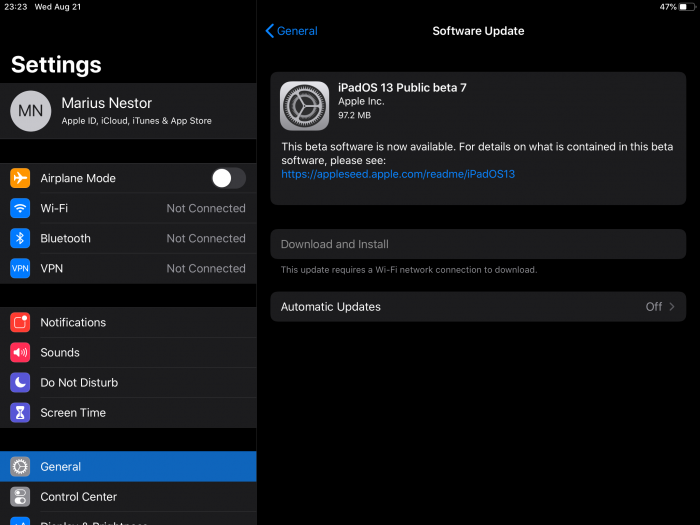Open the Screen Time hourglass icon
This screenshot has width=700, height=525.
[x=20, y=412]
